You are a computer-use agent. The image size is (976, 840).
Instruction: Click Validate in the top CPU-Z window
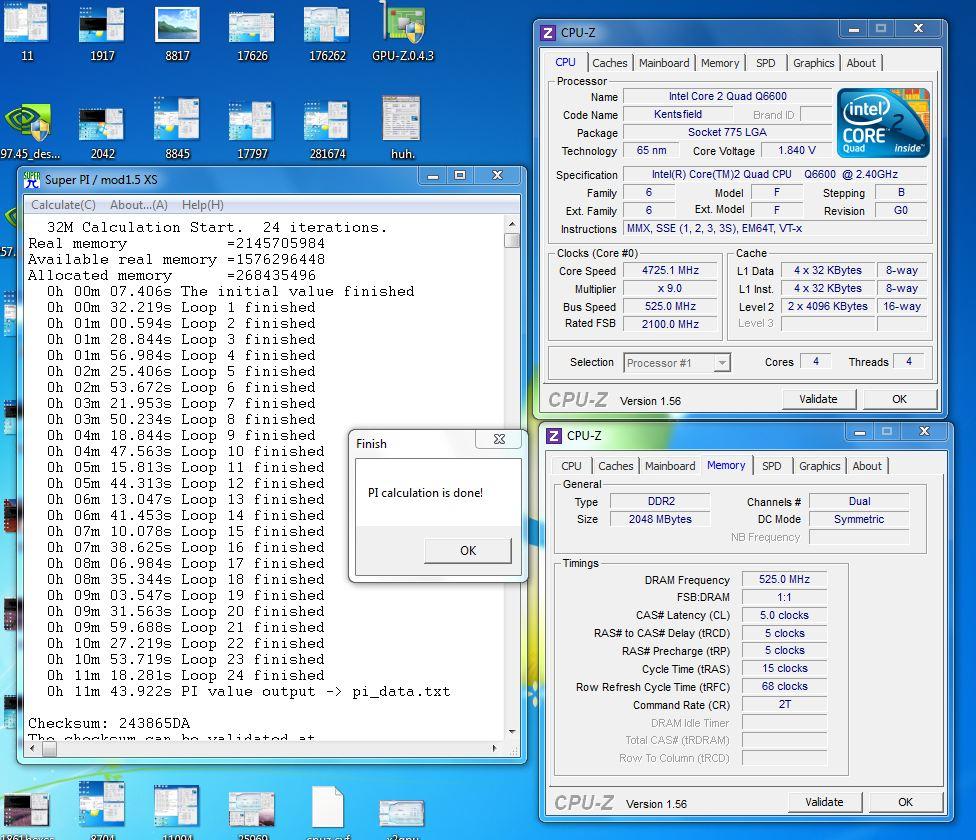[x=818, y=399]
